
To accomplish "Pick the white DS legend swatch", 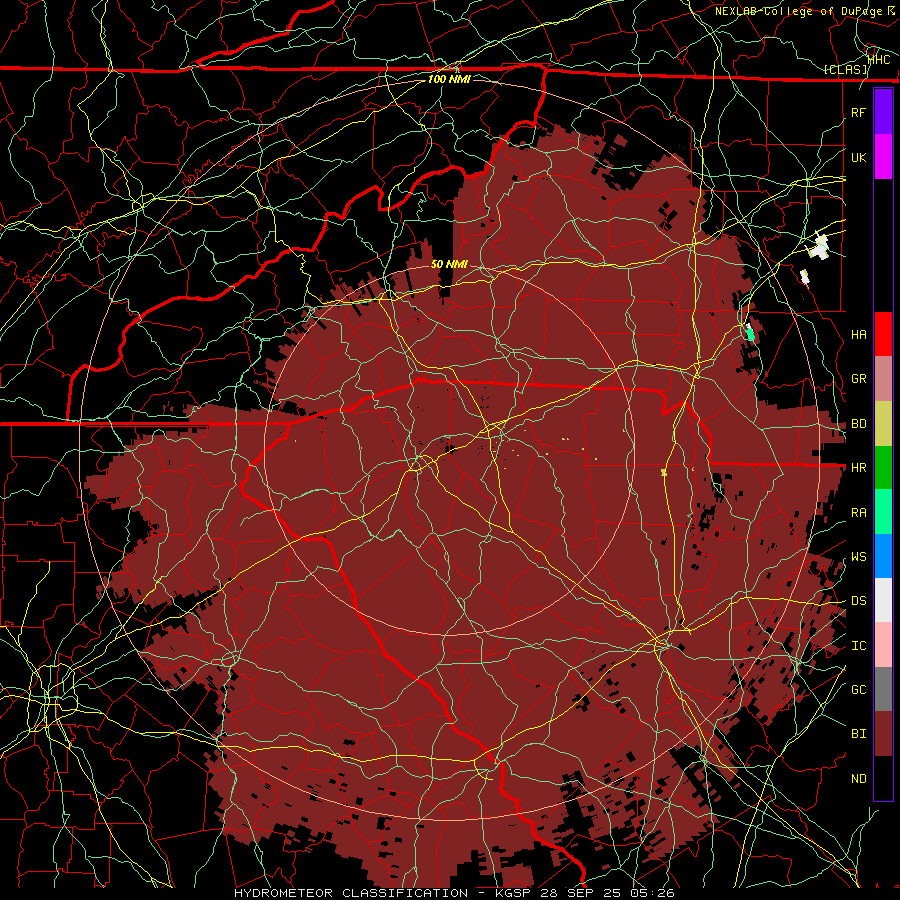I will (883, 600).
